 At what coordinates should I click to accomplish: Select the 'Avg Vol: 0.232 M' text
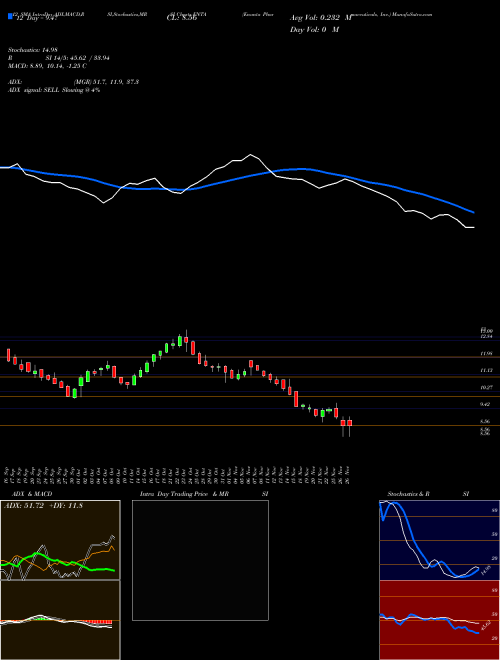coord(320,18)
